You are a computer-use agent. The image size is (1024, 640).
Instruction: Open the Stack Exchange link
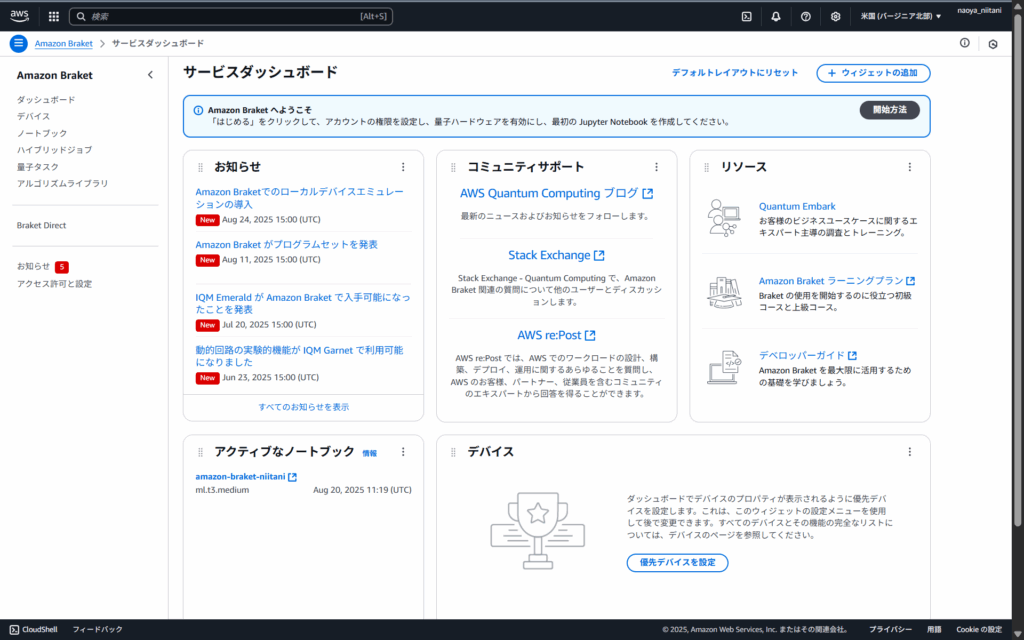pyautogui.click(x=556, y=255)
